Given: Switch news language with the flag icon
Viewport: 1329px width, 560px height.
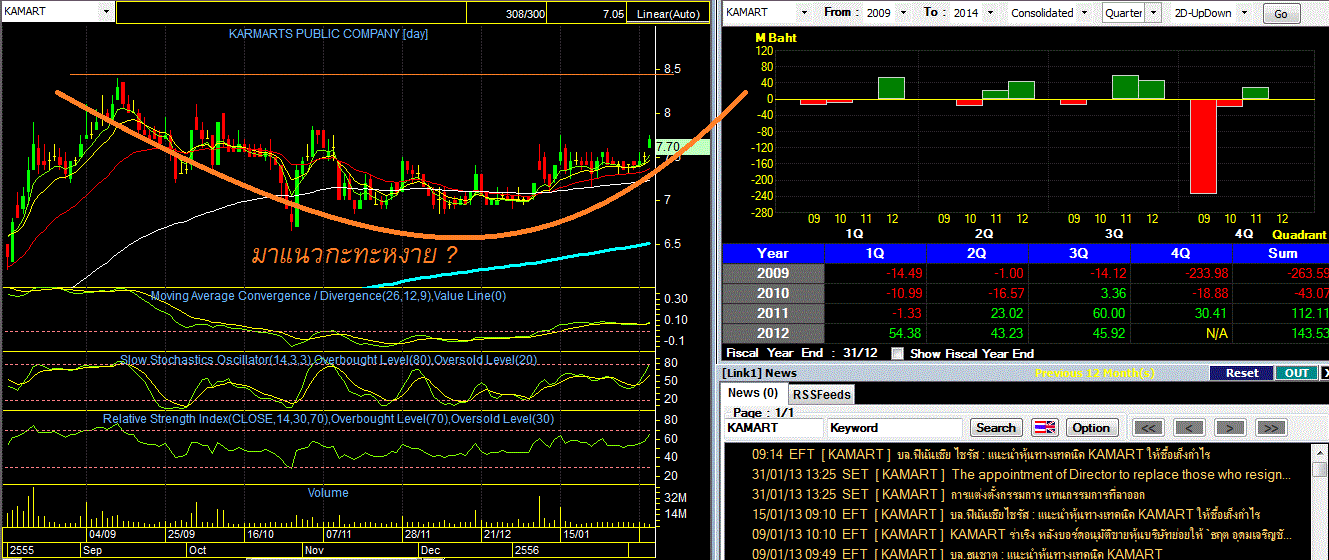Looking at the screenshot, I should (x=1044, y=427).
